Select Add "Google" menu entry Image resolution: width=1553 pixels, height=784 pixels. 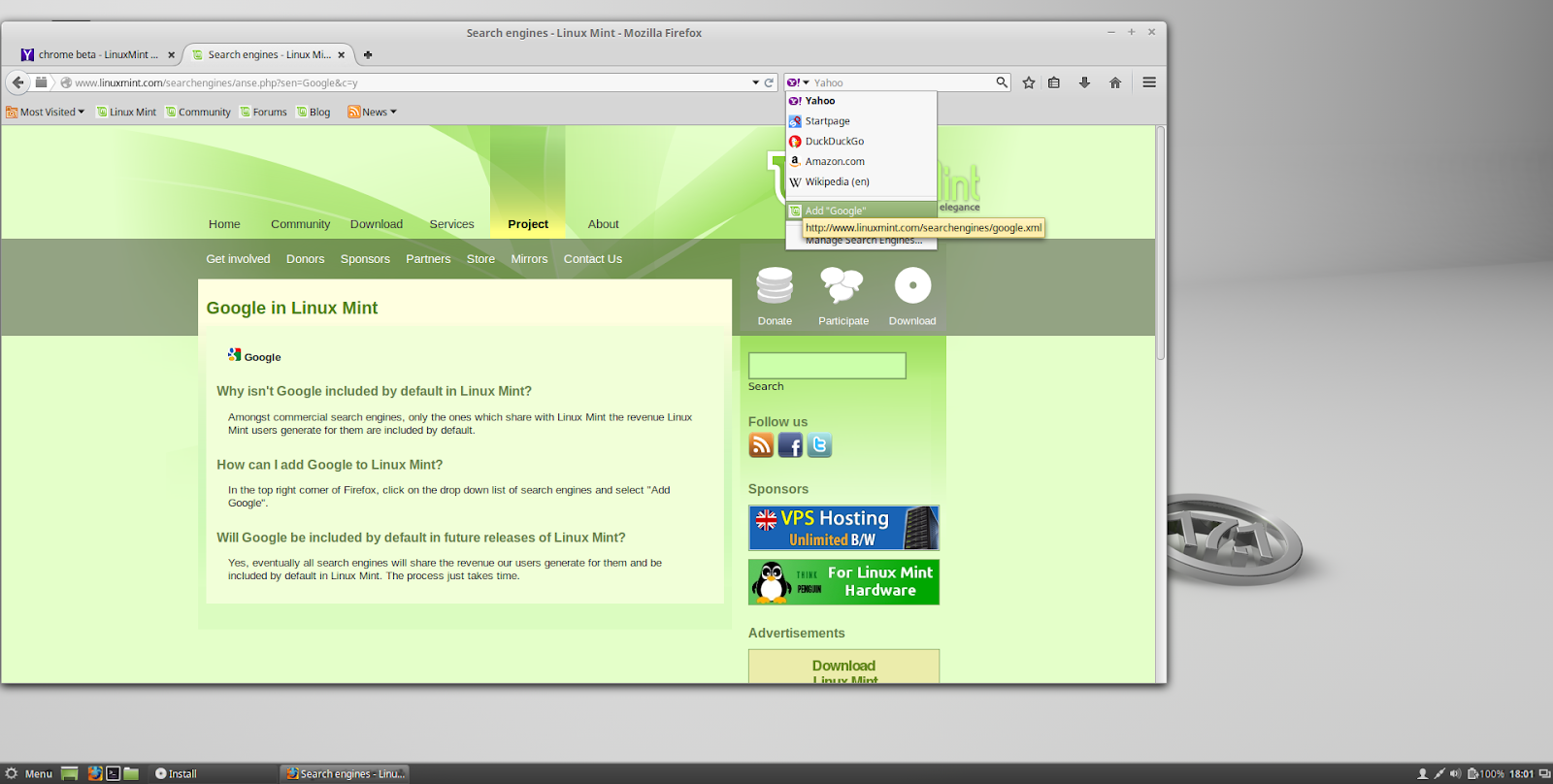(x=861, y=211)
